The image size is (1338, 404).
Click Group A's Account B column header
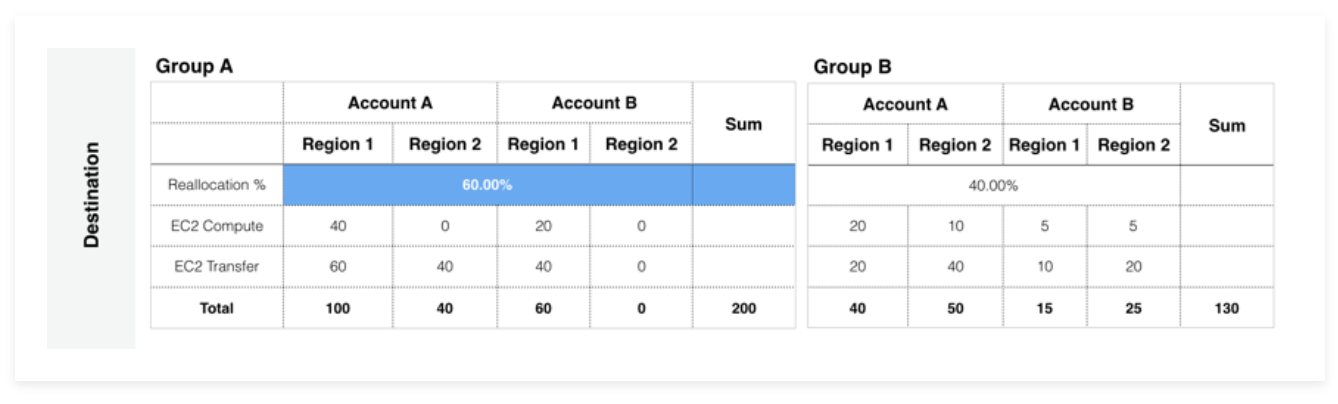[x=594, y=103]
